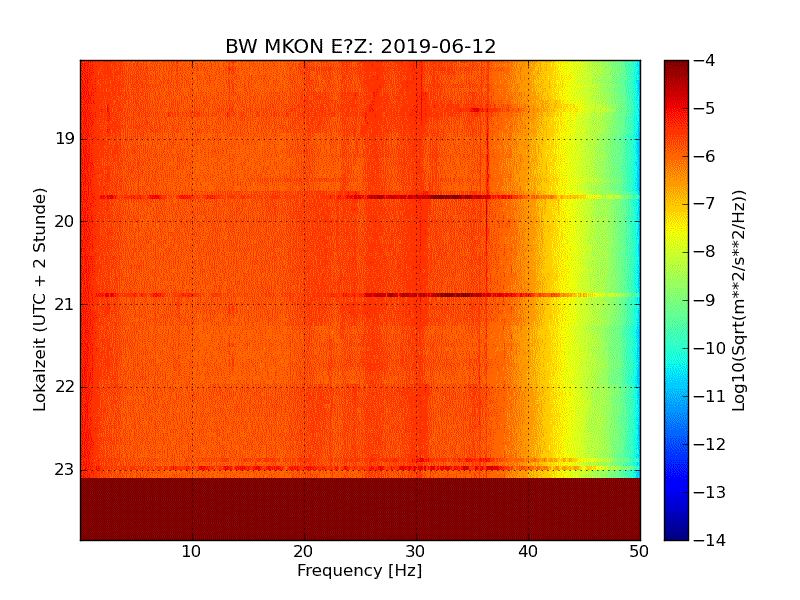Click the −8 colorbar tick label
The width and height of the screenshot is (800, 600).
click(x=705, y=252)
